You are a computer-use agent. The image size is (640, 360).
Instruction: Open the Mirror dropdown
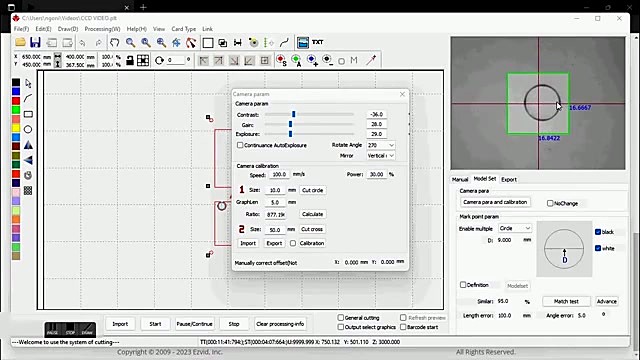380,156
